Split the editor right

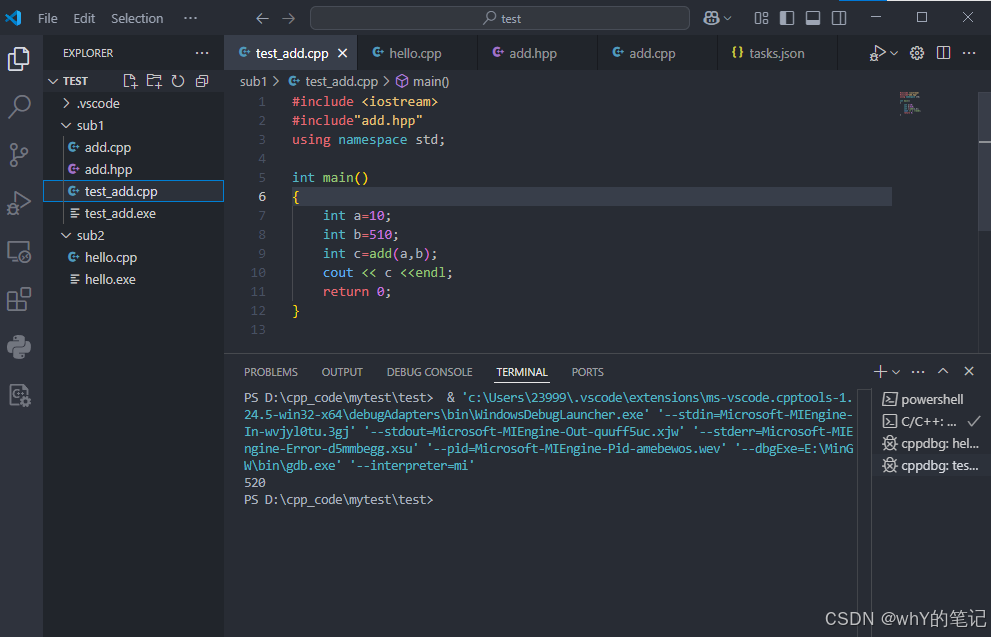point(944,53)
